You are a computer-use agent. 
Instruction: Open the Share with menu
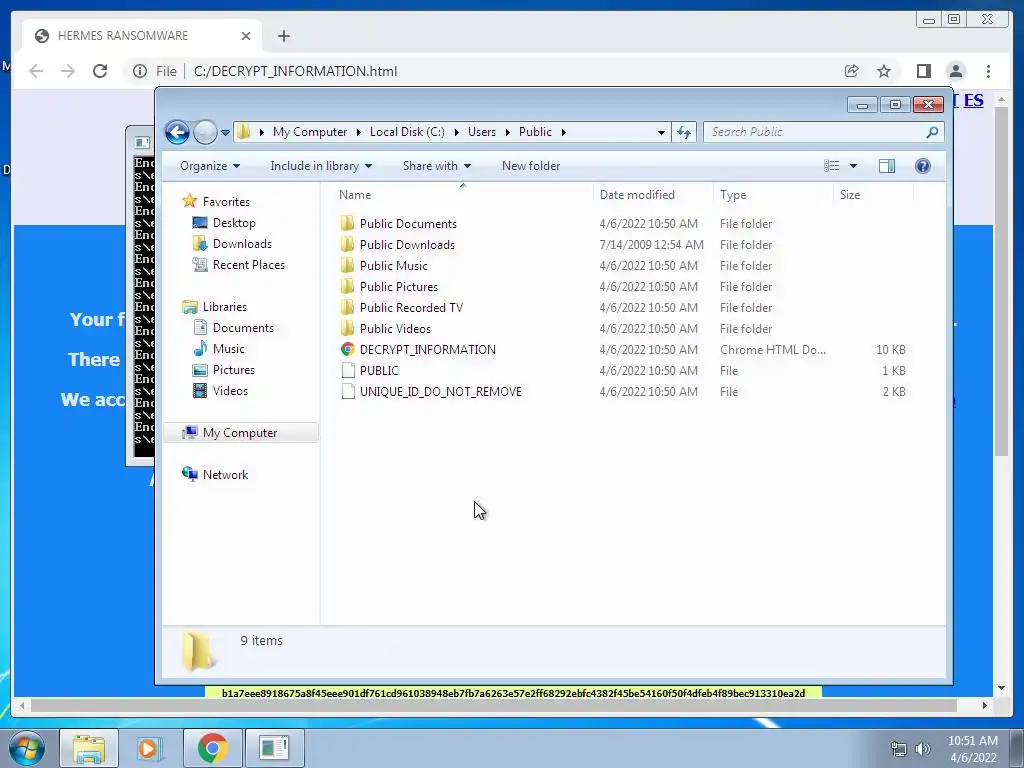pos(436,166)
